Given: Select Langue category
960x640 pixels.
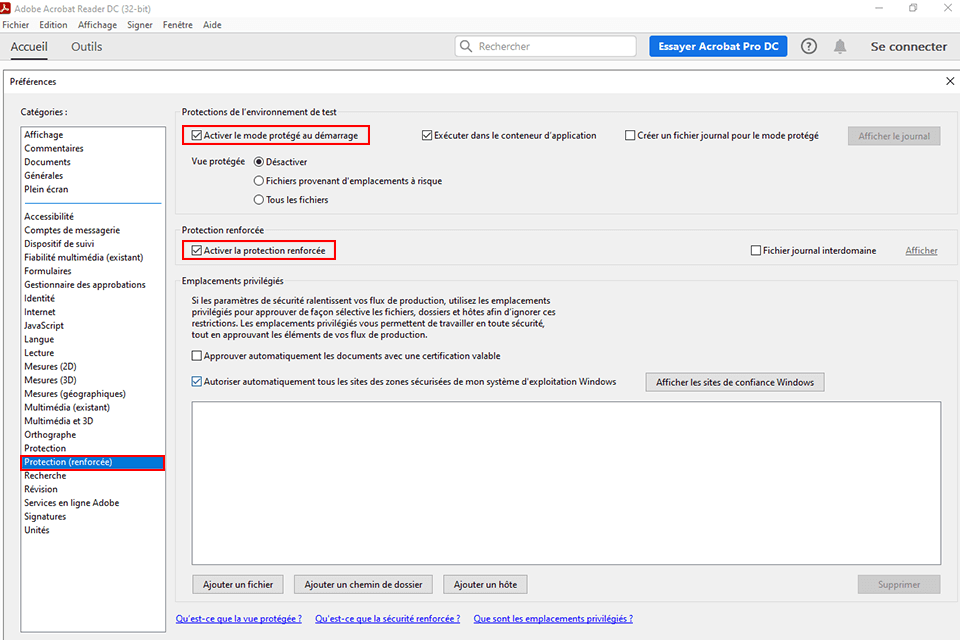Looking at the screenshot, I should point(39,339).
